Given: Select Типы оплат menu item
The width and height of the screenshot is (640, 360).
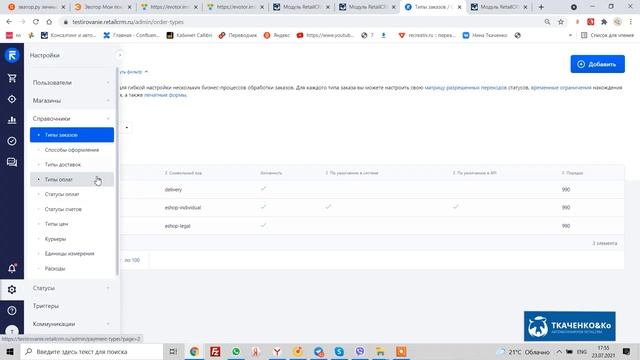Looking at the screenshot, I should click(x=72, y=179).
